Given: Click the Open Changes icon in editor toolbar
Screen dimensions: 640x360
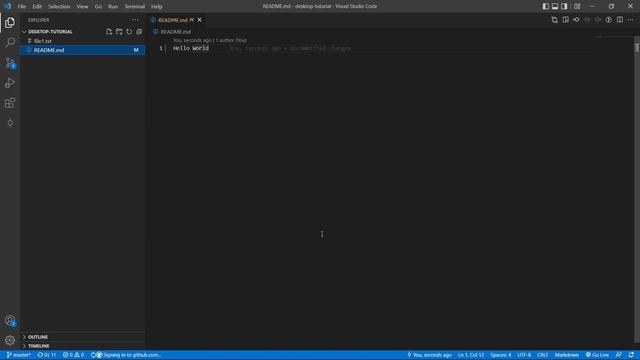Looking at the screenshot, I should (554, 20).
